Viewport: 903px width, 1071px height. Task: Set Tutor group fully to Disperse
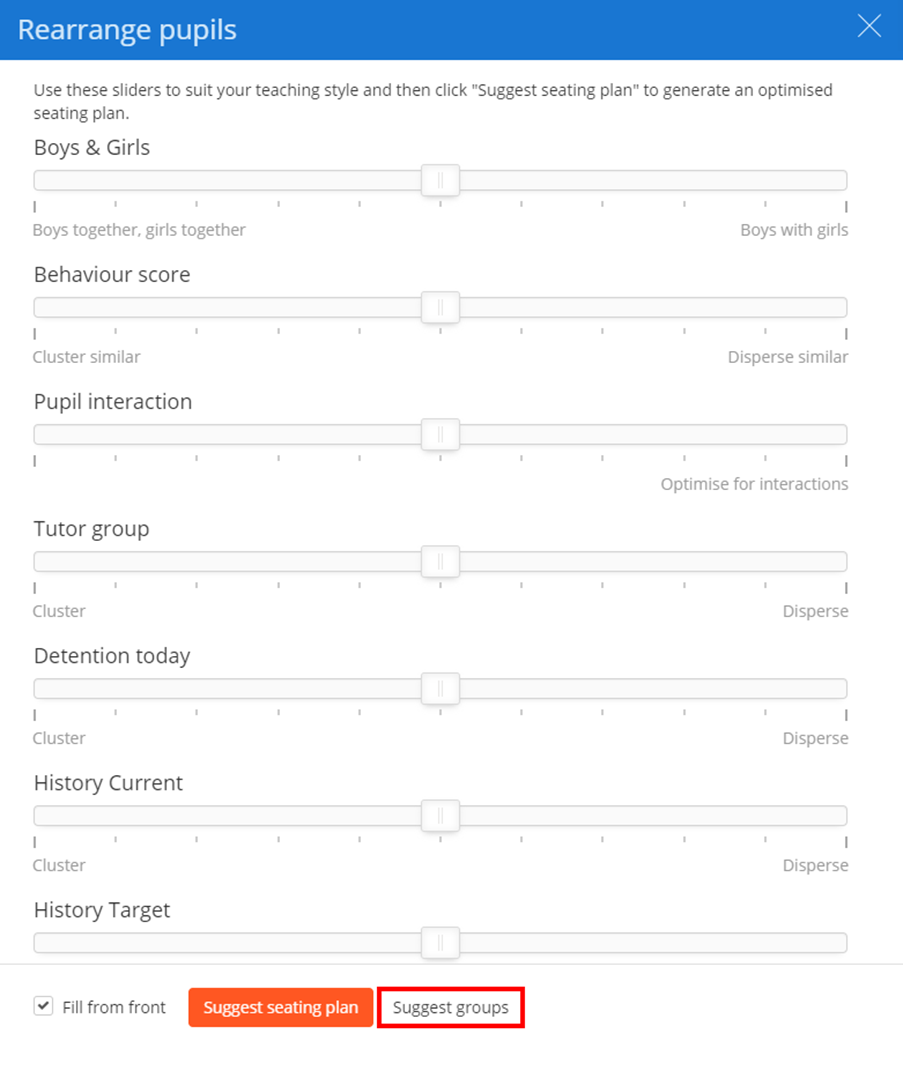[840, 561]
